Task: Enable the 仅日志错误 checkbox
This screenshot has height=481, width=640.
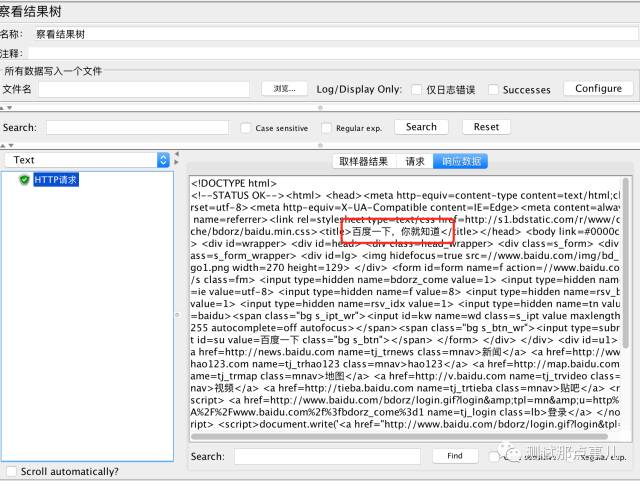Action: point(416,89)
